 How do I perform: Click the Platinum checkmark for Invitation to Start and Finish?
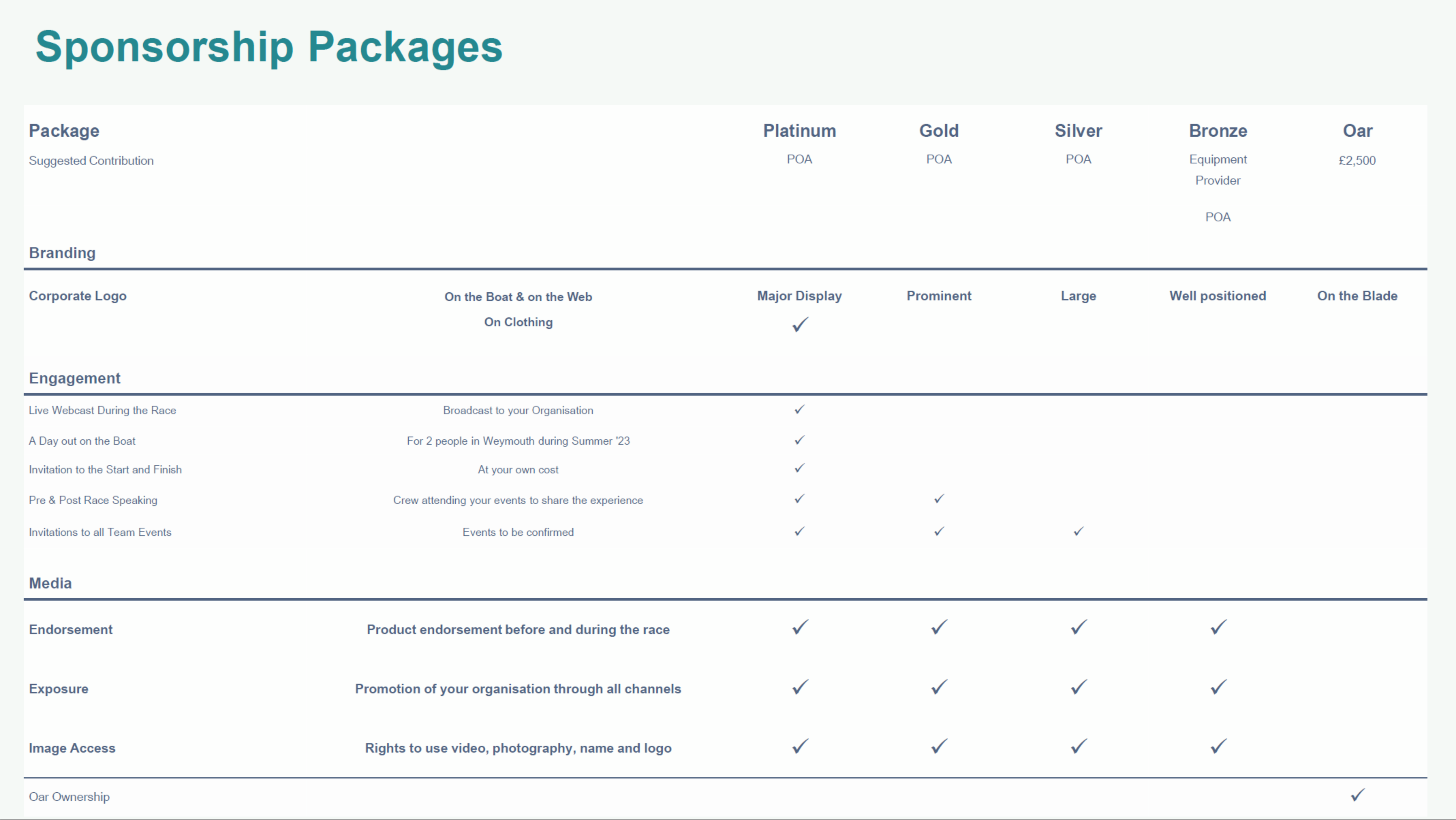pyautogui.click(x=799, y=469)
